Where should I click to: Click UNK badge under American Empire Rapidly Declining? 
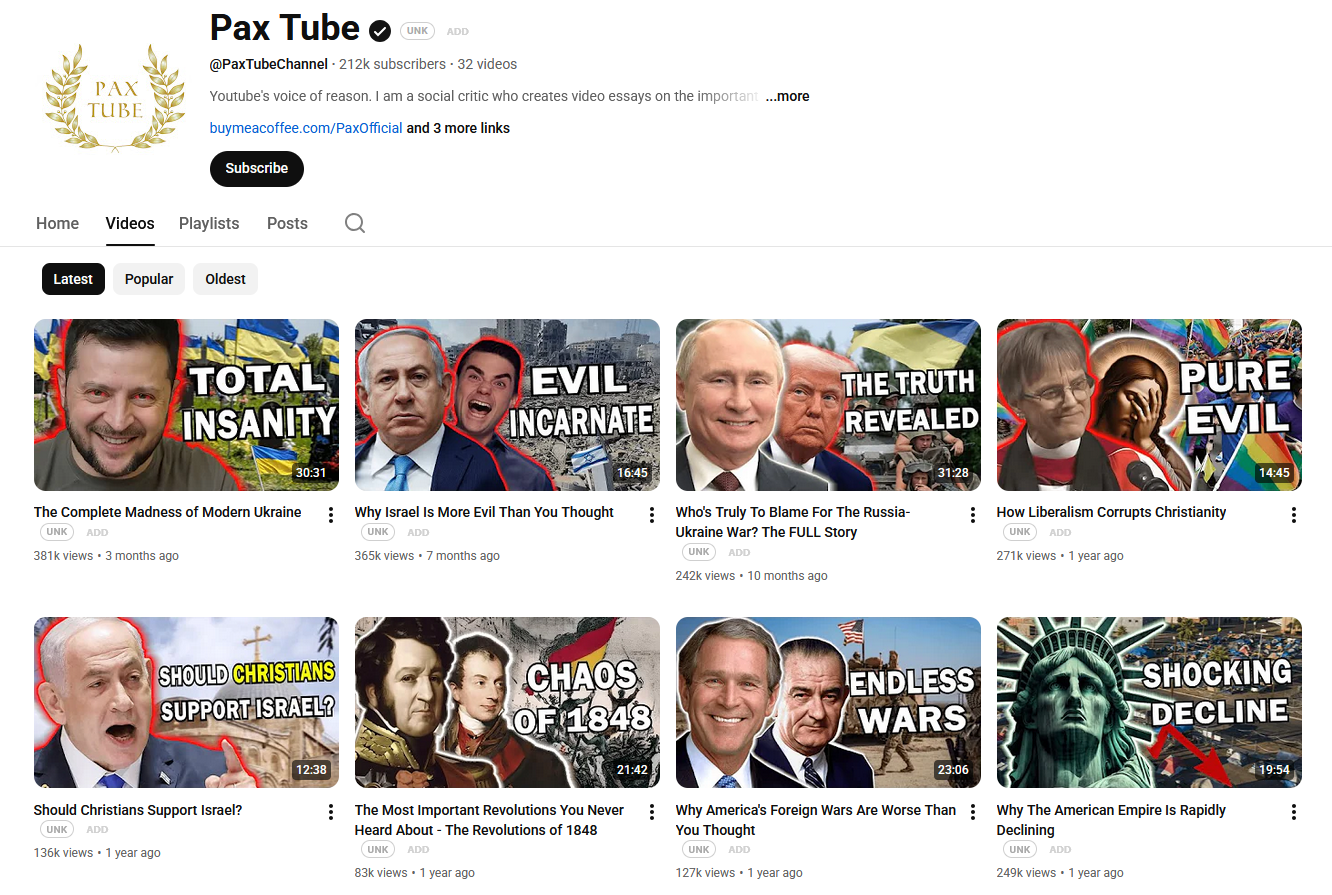pos(1020,850)
